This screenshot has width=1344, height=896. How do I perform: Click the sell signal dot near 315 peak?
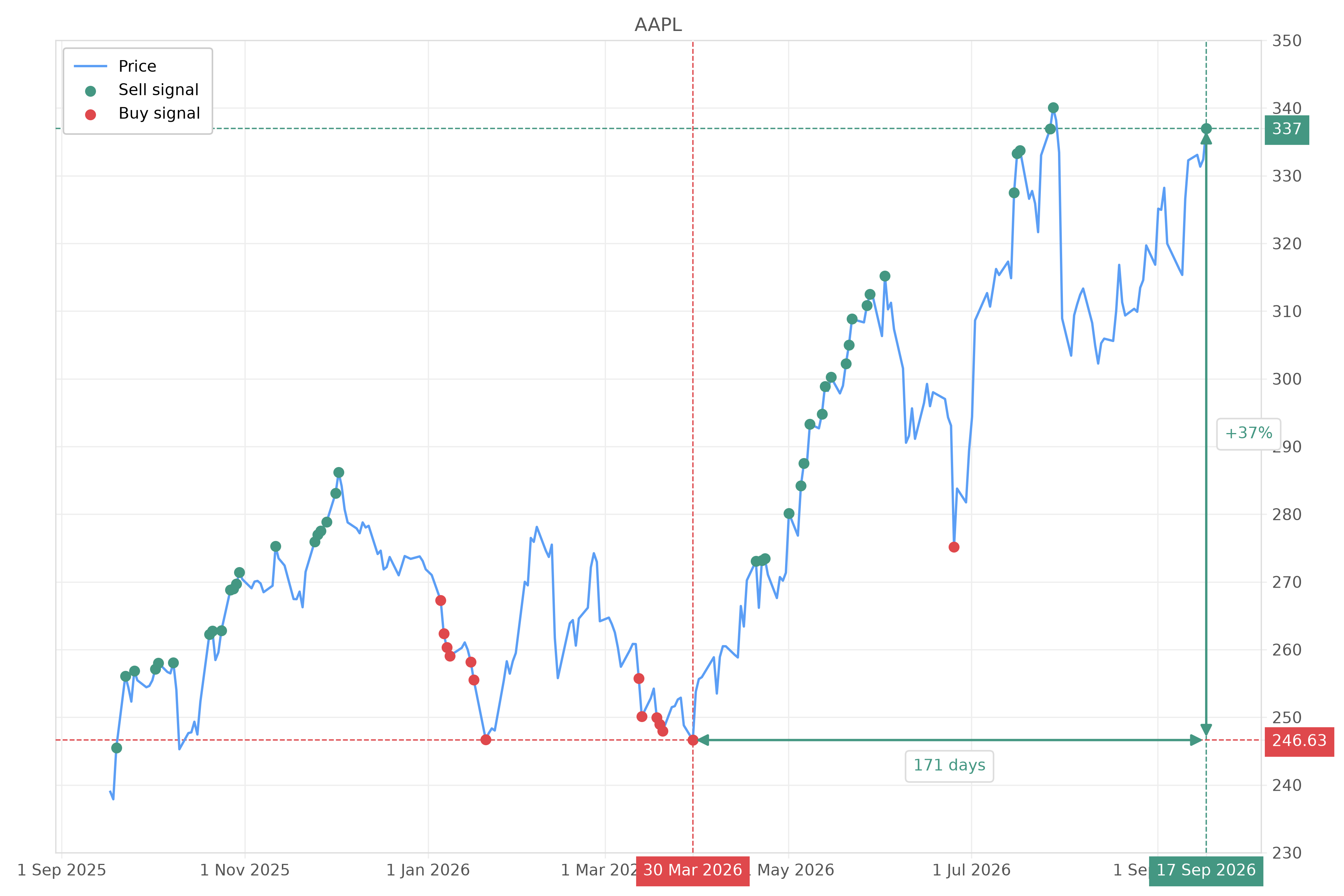(884, 276)
